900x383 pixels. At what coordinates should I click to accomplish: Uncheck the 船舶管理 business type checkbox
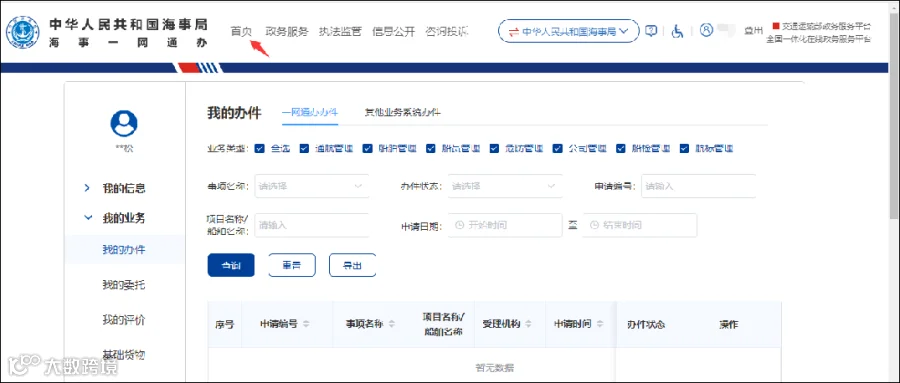coord(368,148)
